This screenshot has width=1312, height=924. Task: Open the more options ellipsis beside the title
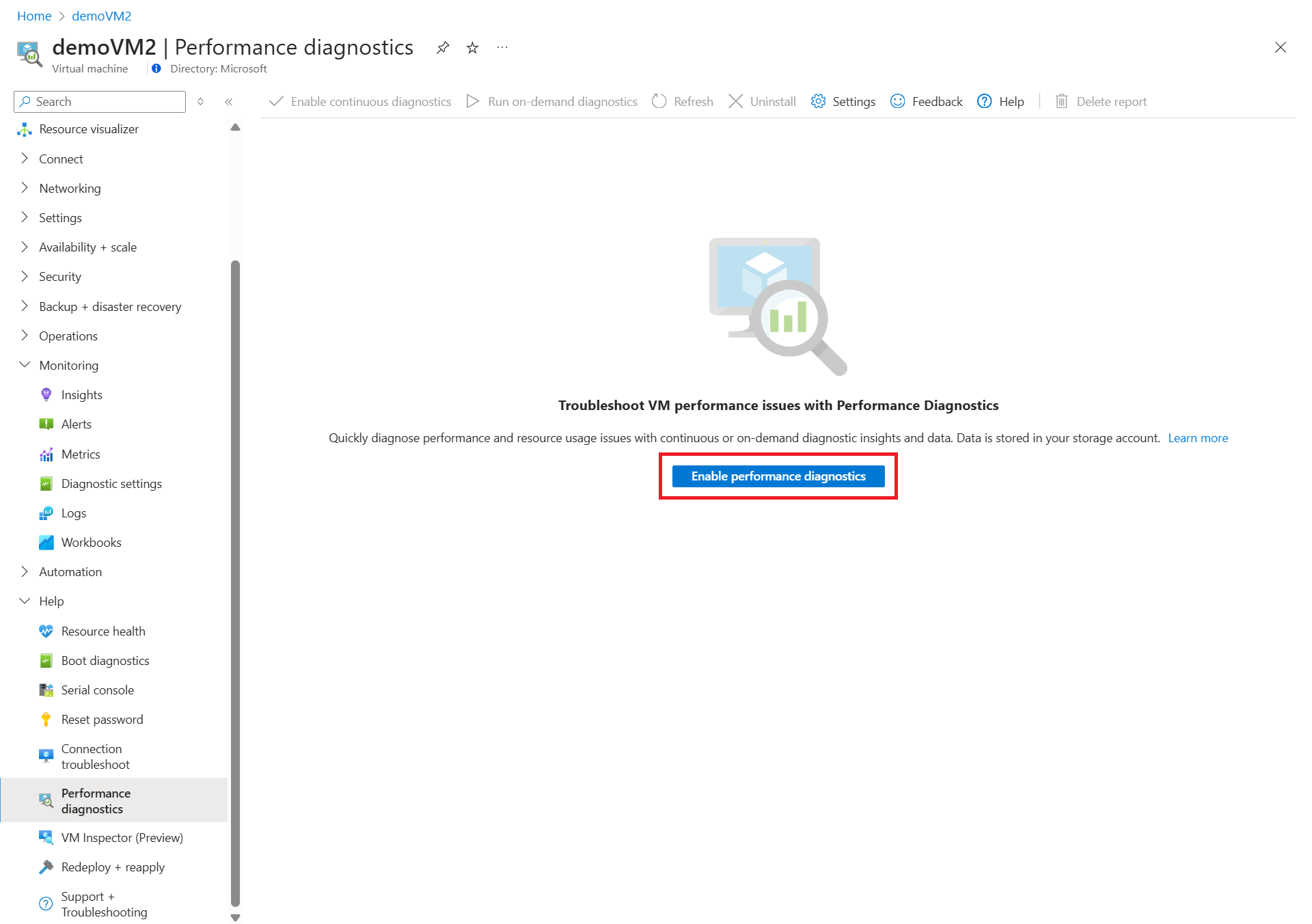click(502, 47)
